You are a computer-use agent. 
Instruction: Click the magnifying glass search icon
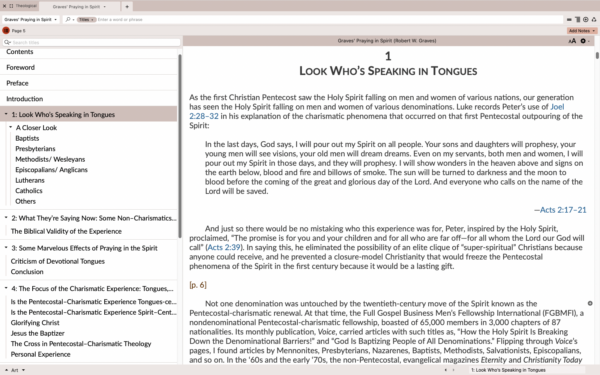click(x=68, y=19)
